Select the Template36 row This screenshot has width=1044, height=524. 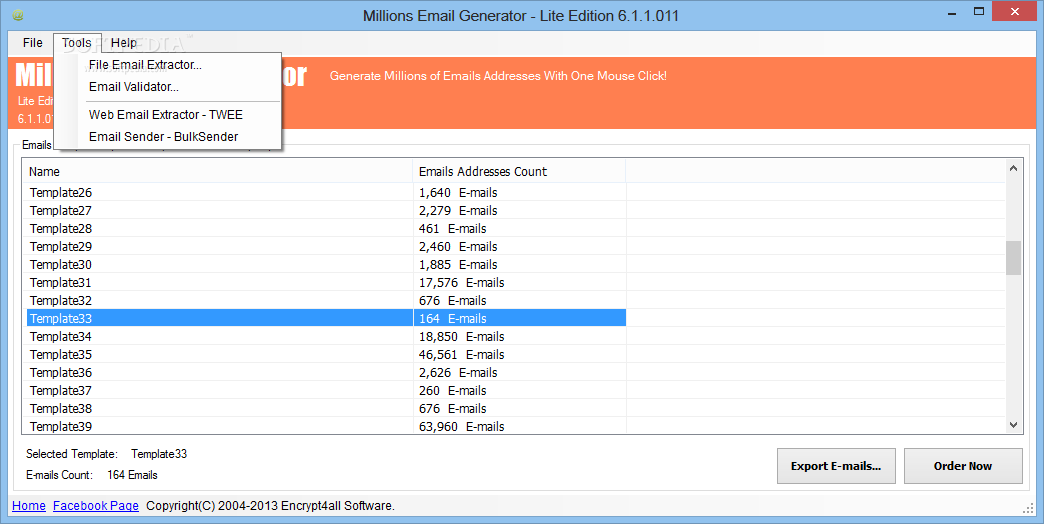[326, 372]
